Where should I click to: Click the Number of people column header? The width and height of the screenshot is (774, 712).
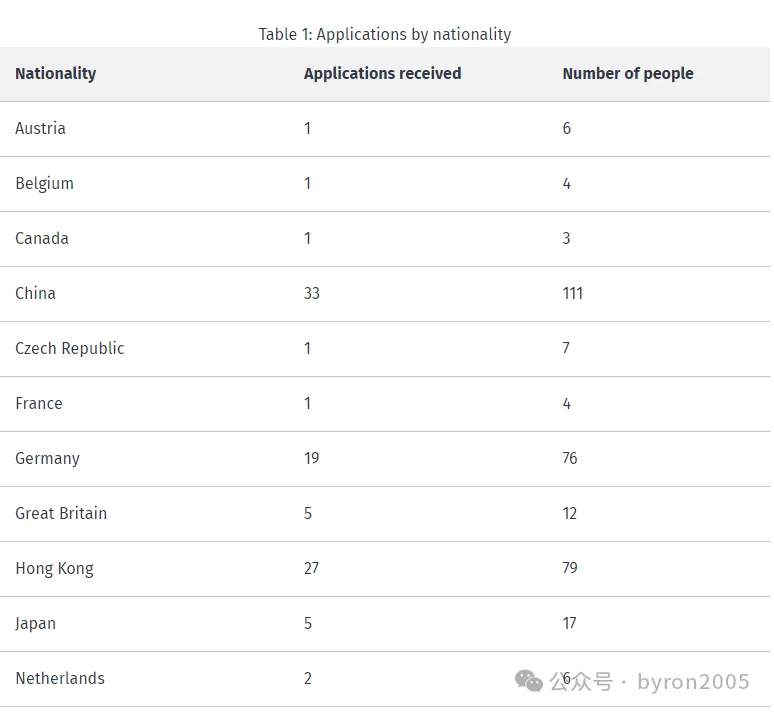pyautogui.click(x=627, y=73)
